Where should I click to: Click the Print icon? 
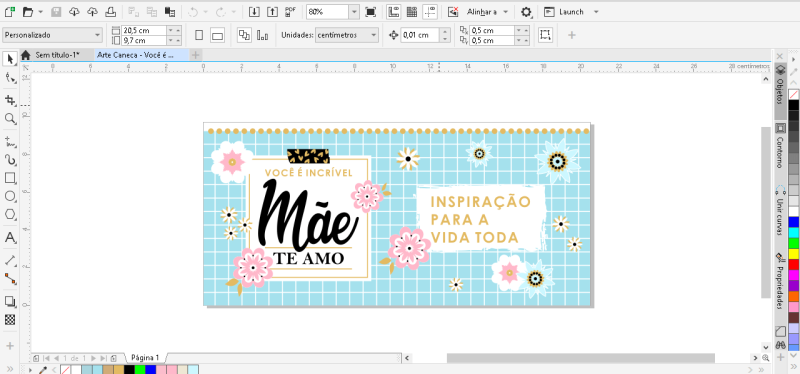coord(110,11)
